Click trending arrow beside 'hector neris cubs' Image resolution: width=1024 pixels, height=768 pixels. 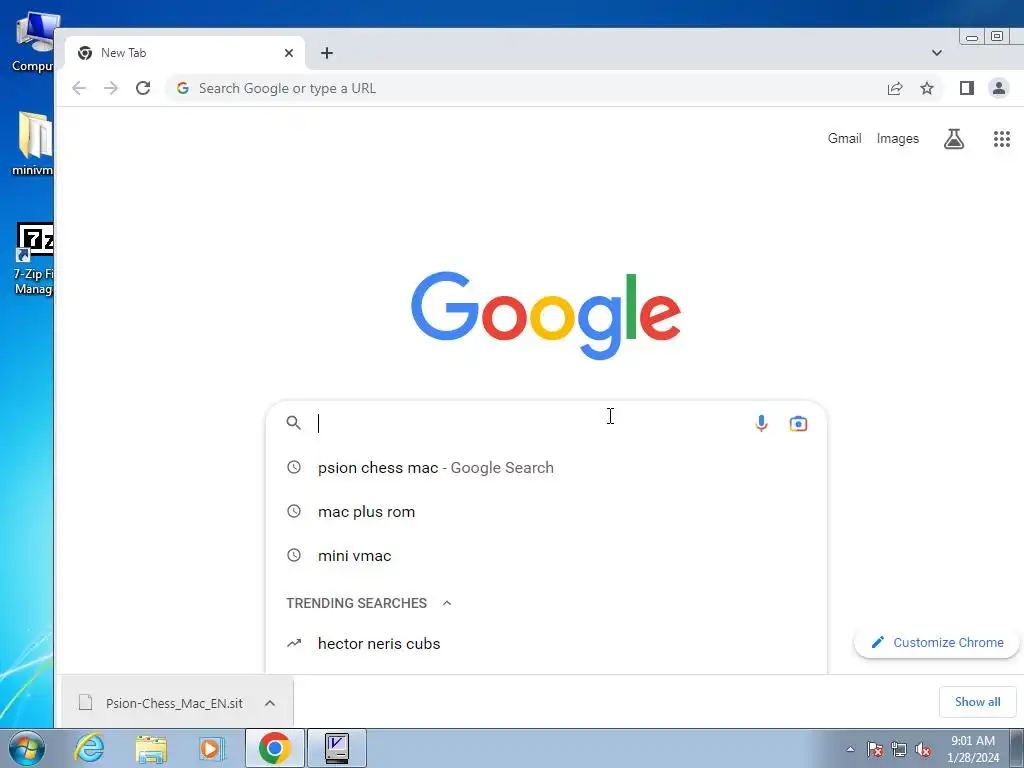pyautogui.click(x=294, y=643)
